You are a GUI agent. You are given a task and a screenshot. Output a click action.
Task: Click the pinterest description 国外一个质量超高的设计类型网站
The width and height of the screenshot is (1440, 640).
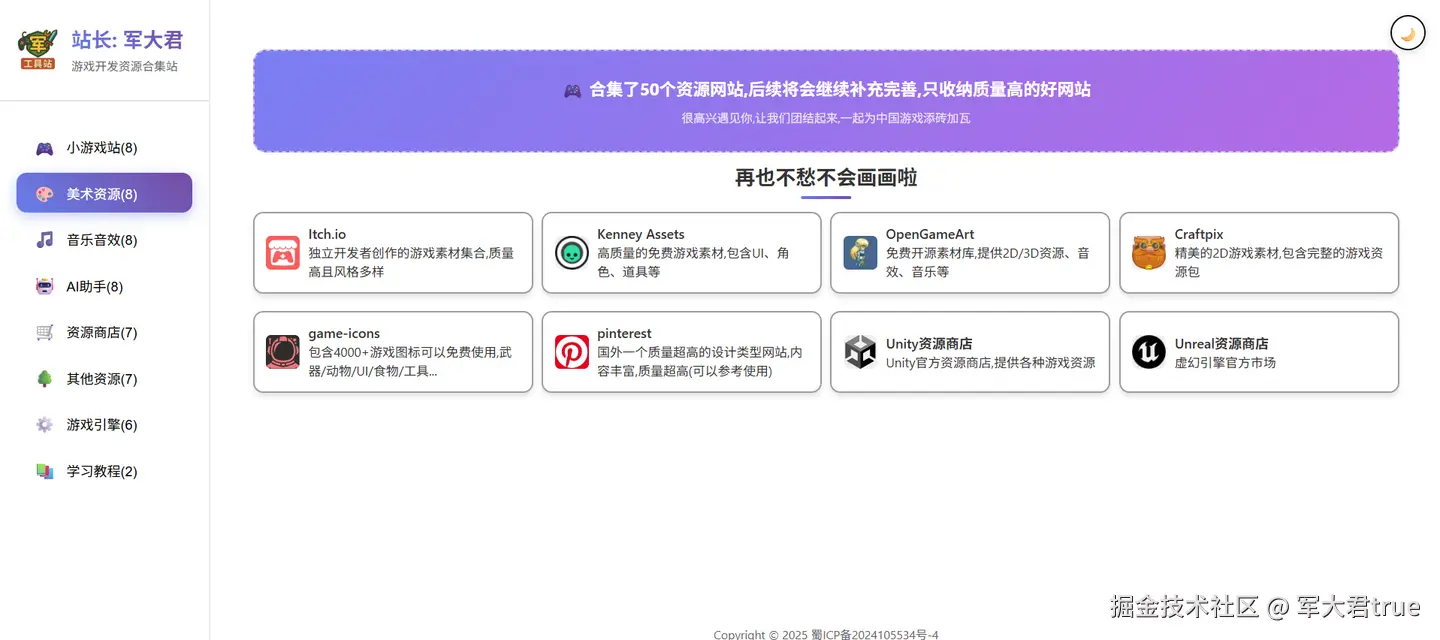click(700, 362)
